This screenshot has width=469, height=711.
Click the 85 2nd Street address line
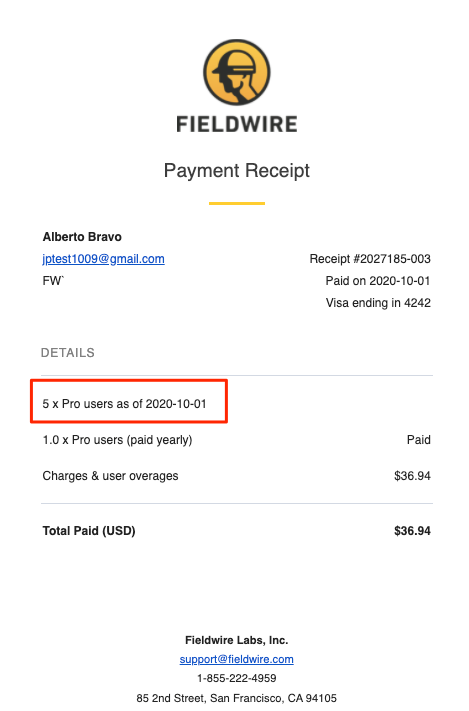click(x=236, y=698)
